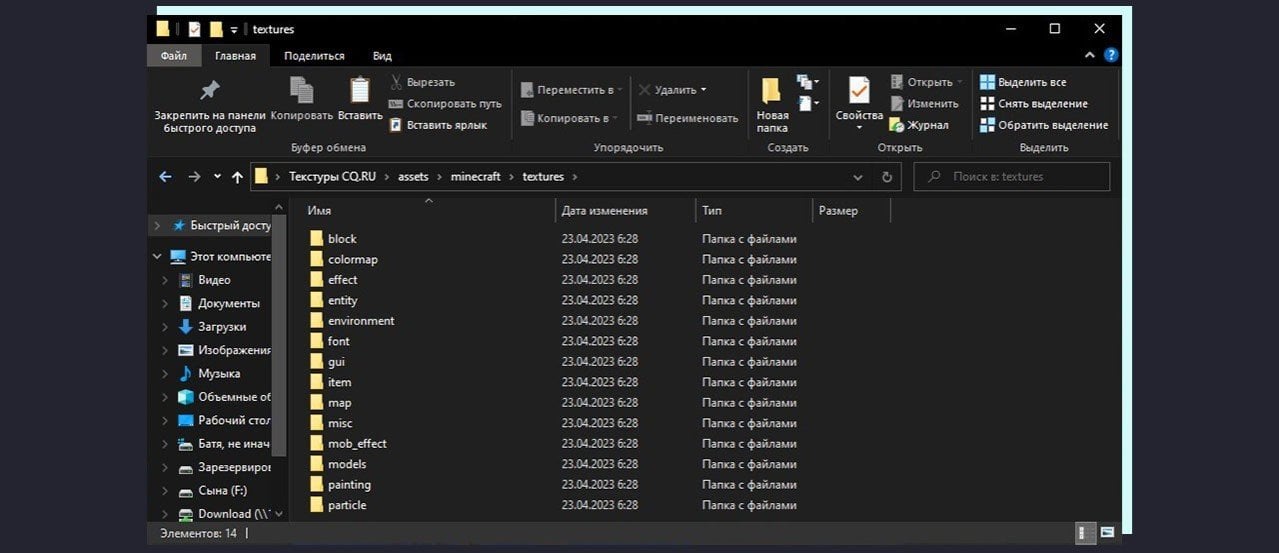Click assets breadcrumb in address bar
Image resolution: width=1279 pixels, height=553 pixels.
click(413, 177)
